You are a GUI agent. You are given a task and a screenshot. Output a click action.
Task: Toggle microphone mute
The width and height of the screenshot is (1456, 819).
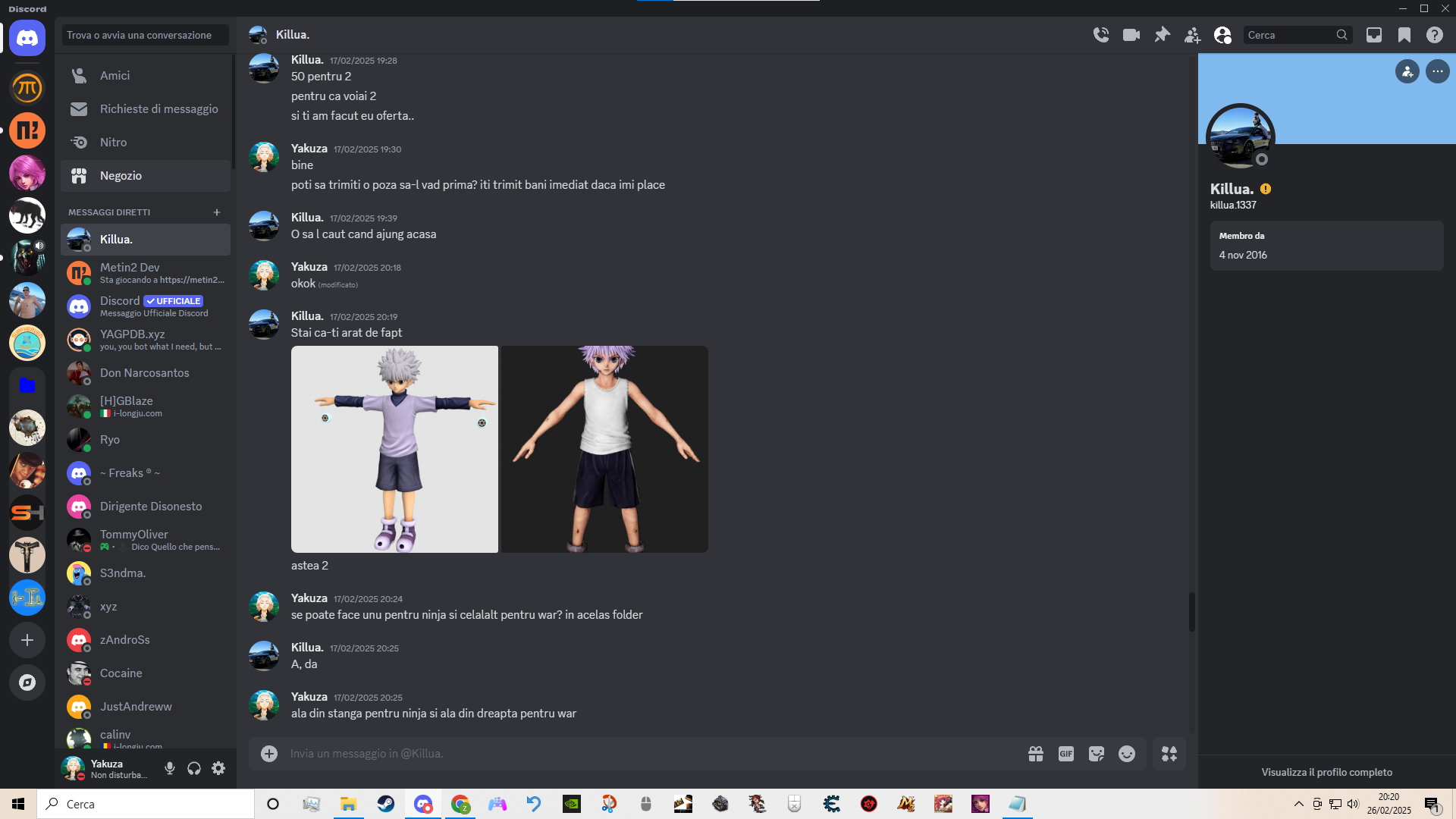(170, 768)
